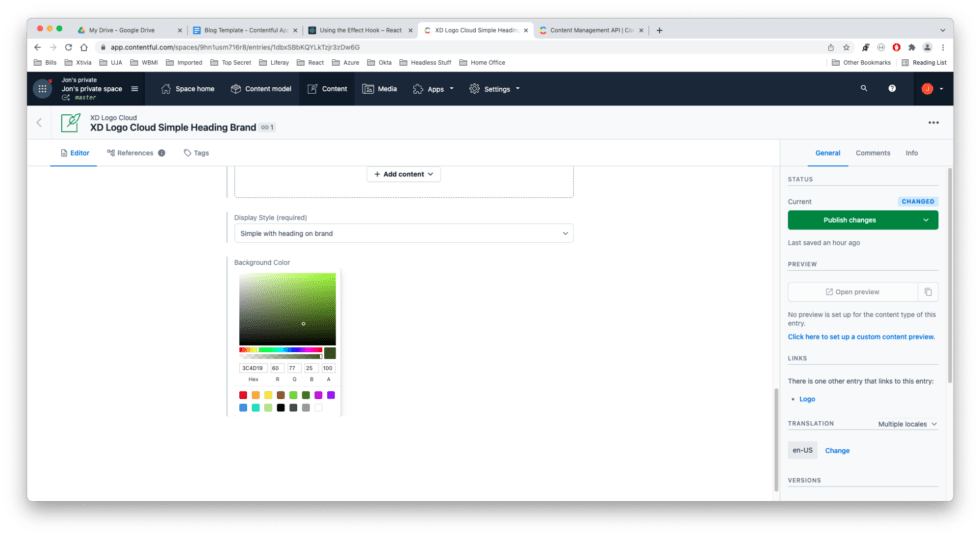Select the dark green preset swatch
This screenshot has width=980, height=537.
(306, 395)
